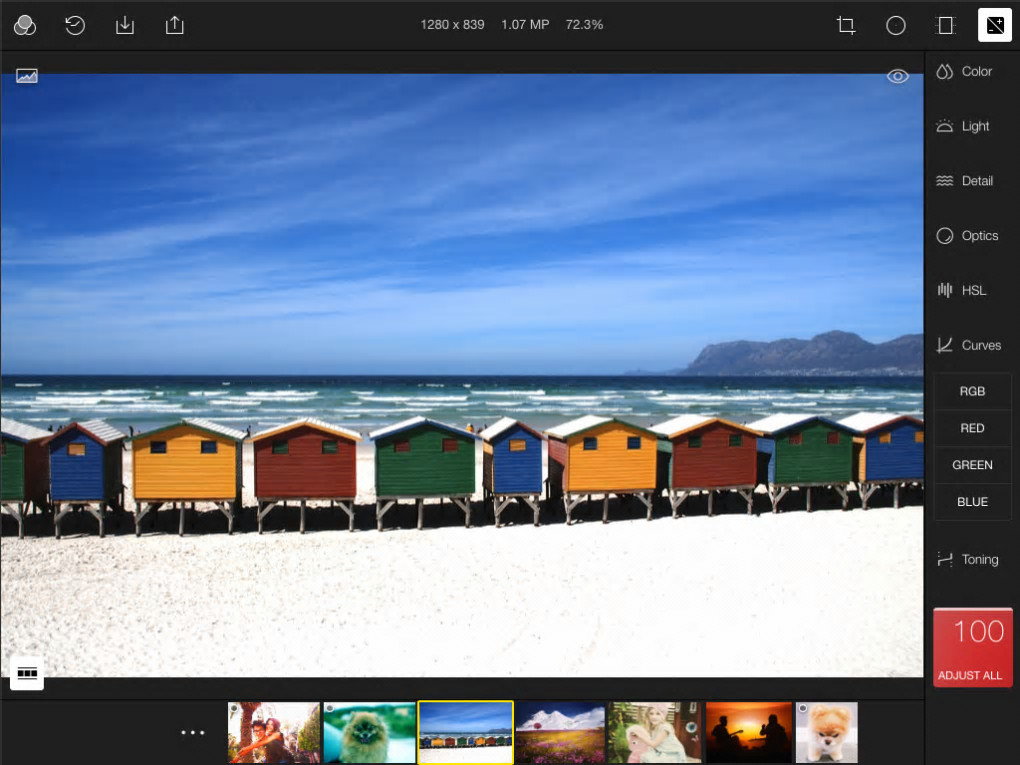1020x765 pixels.
Task: Select the sunset silhouette thumbnail
Action: coord(747,733)
